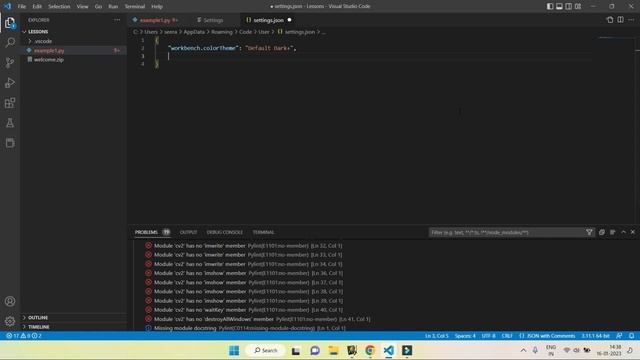Collapse all problems in the panel
Viewport: 640px width, 360px height.
pos(602,232)
